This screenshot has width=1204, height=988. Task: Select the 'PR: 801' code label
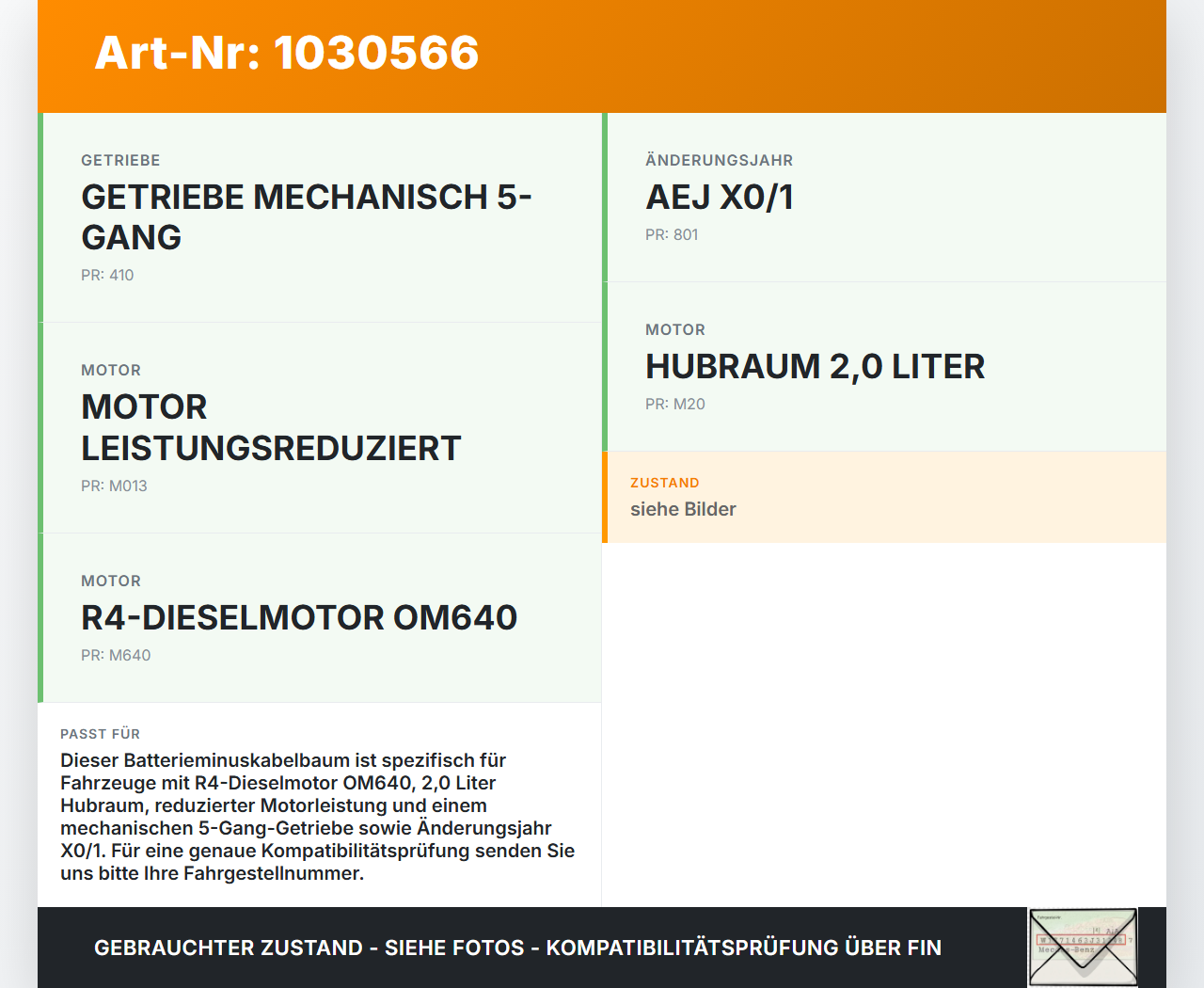click(x=672, y=235)
